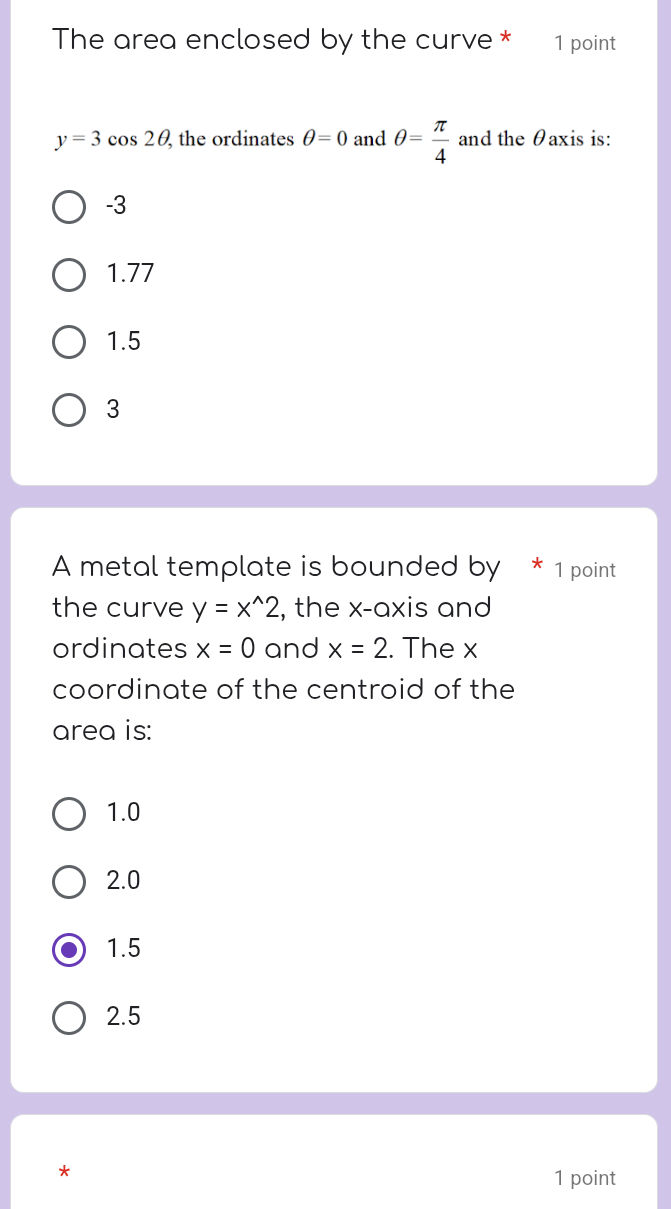Image resolution: width=671 pixels, height=1209 pixels.
Task: Click the label text next to 2.5
Action: tap(124, 1017)
